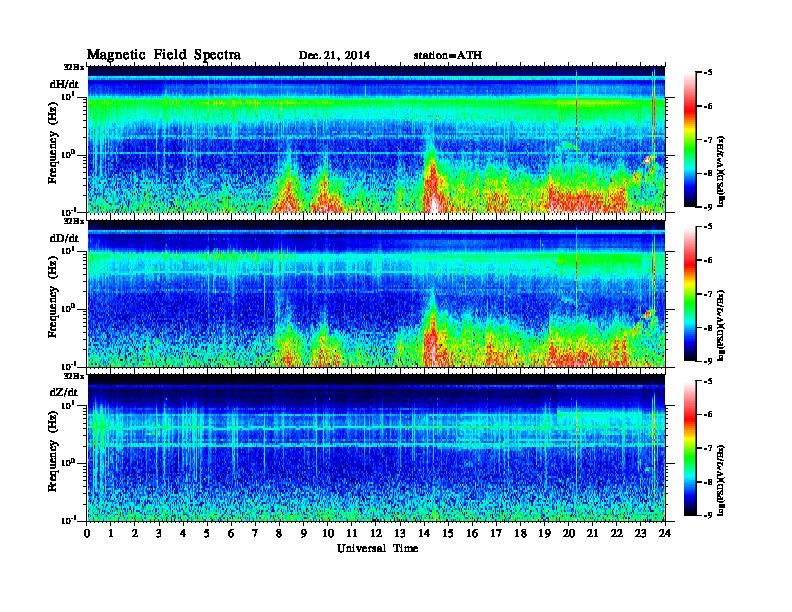
Task: Click hour tick label 6 on time axis
Action: 231,533
